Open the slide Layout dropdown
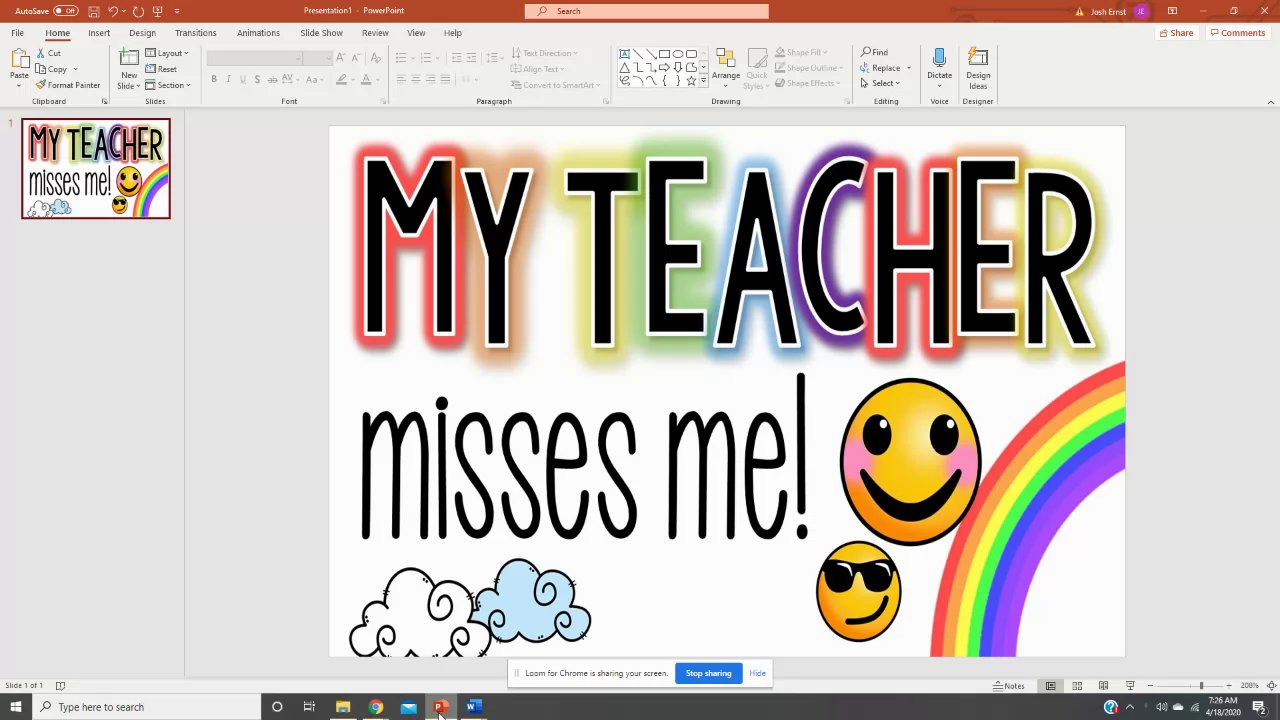Viewport: 1280px width, 720px height. pyautogui.click(x=167, y=53)
